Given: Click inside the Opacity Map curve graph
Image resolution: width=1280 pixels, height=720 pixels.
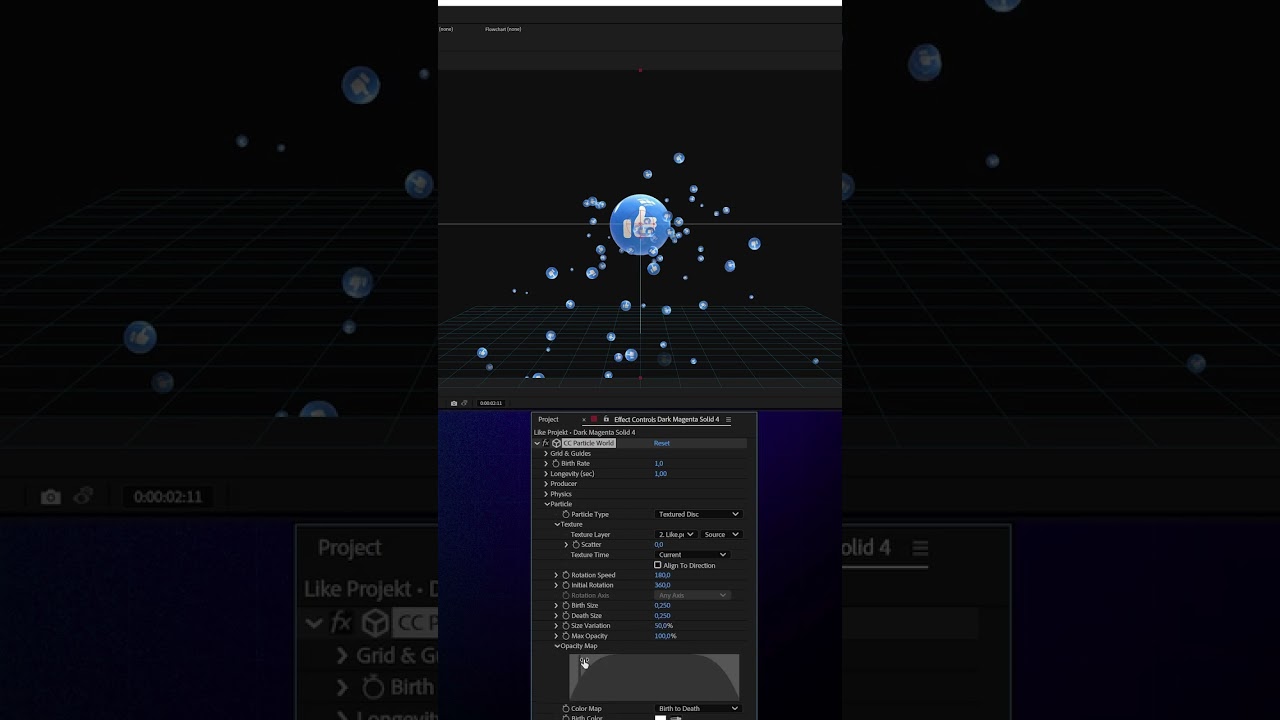Looking at the screenshot, I should pos(654,678).
